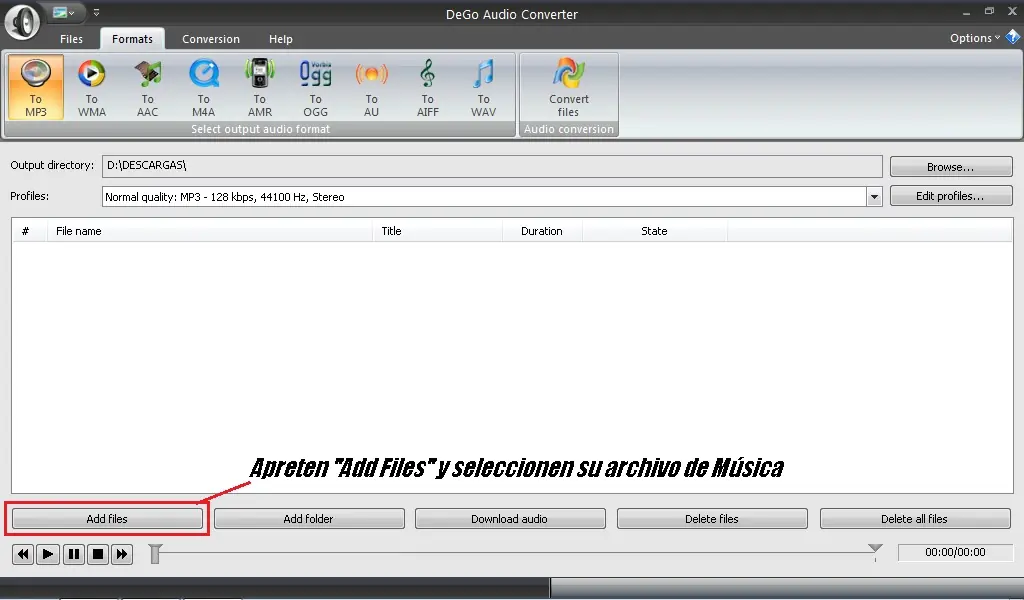Stop playback with the stop button
This screenshot has height=600, width=1024.
click(98, 554)
